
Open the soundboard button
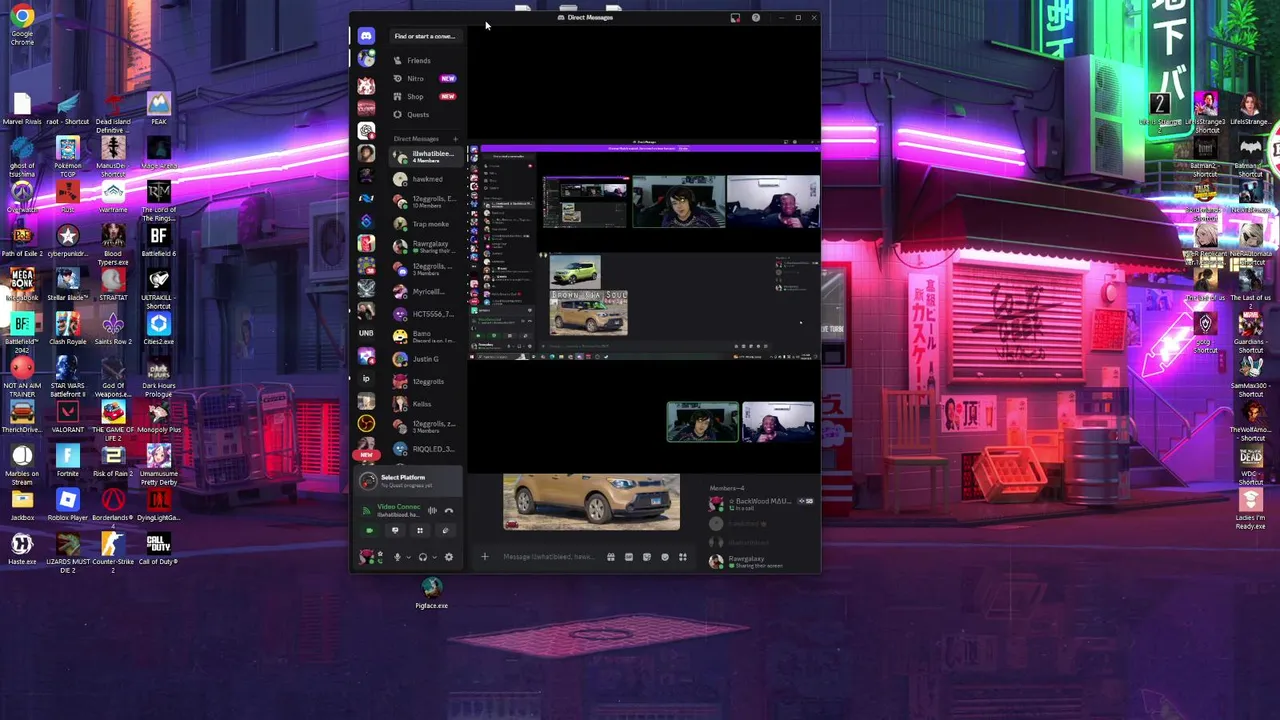[445, 531]
